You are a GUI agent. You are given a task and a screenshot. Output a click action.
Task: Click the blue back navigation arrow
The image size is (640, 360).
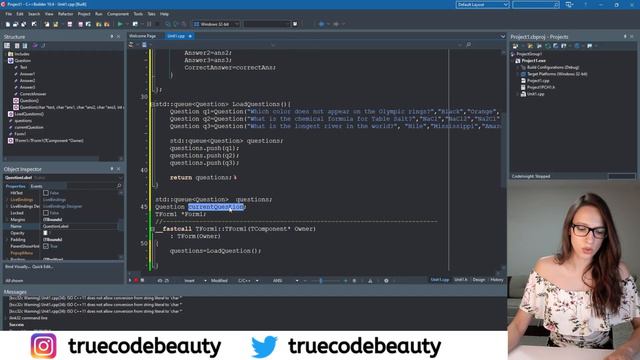click(x=322, y=24)
